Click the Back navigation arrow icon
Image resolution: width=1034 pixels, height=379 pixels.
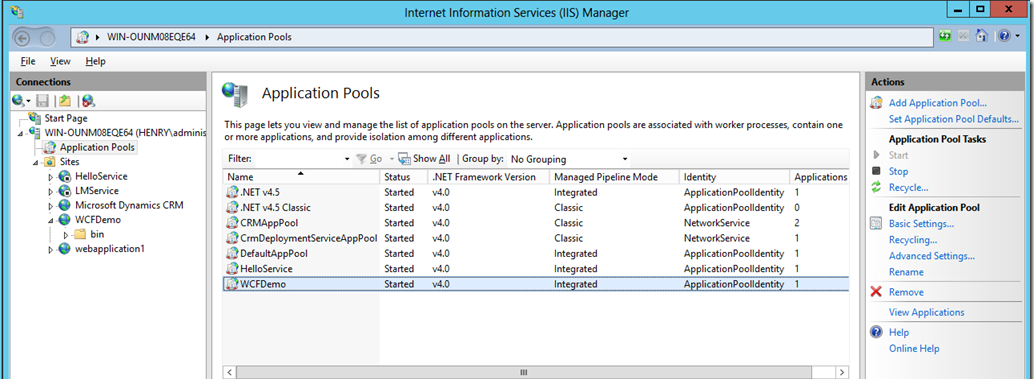coord(22,37)
